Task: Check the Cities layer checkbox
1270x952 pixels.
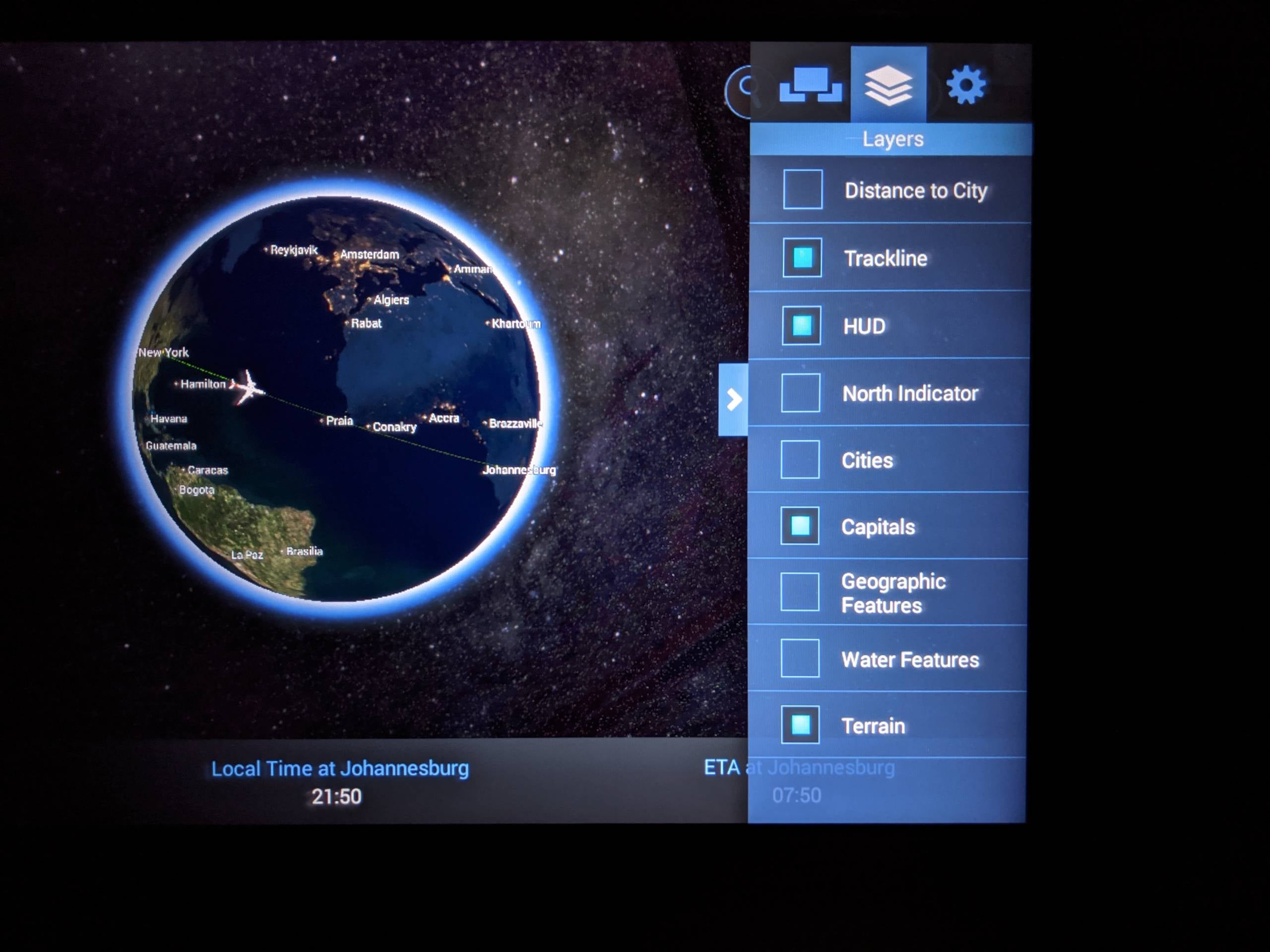Action: [x=800, y=459]
